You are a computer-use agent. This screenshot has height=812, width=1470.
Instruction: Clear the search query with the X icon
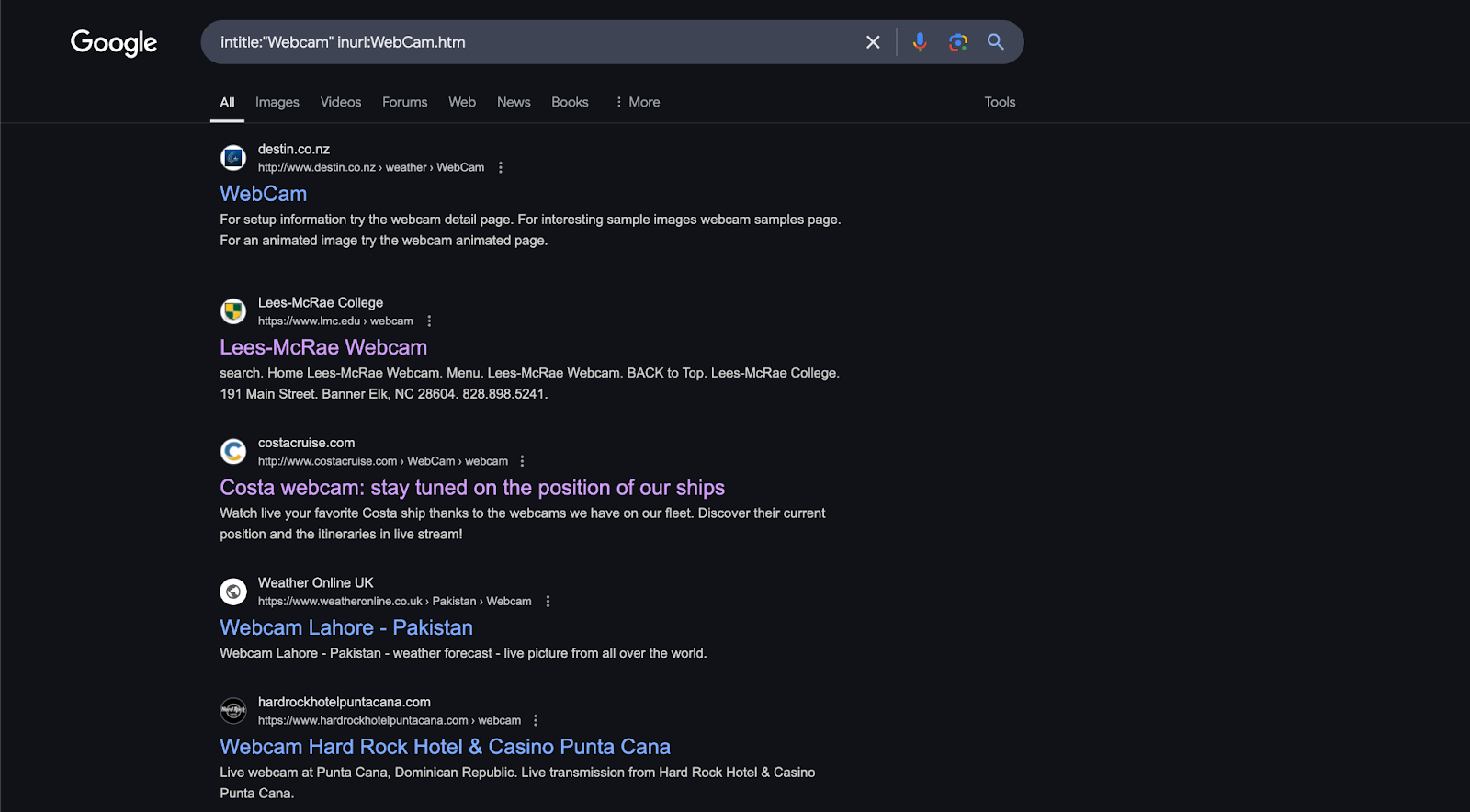tap(873, 42)
